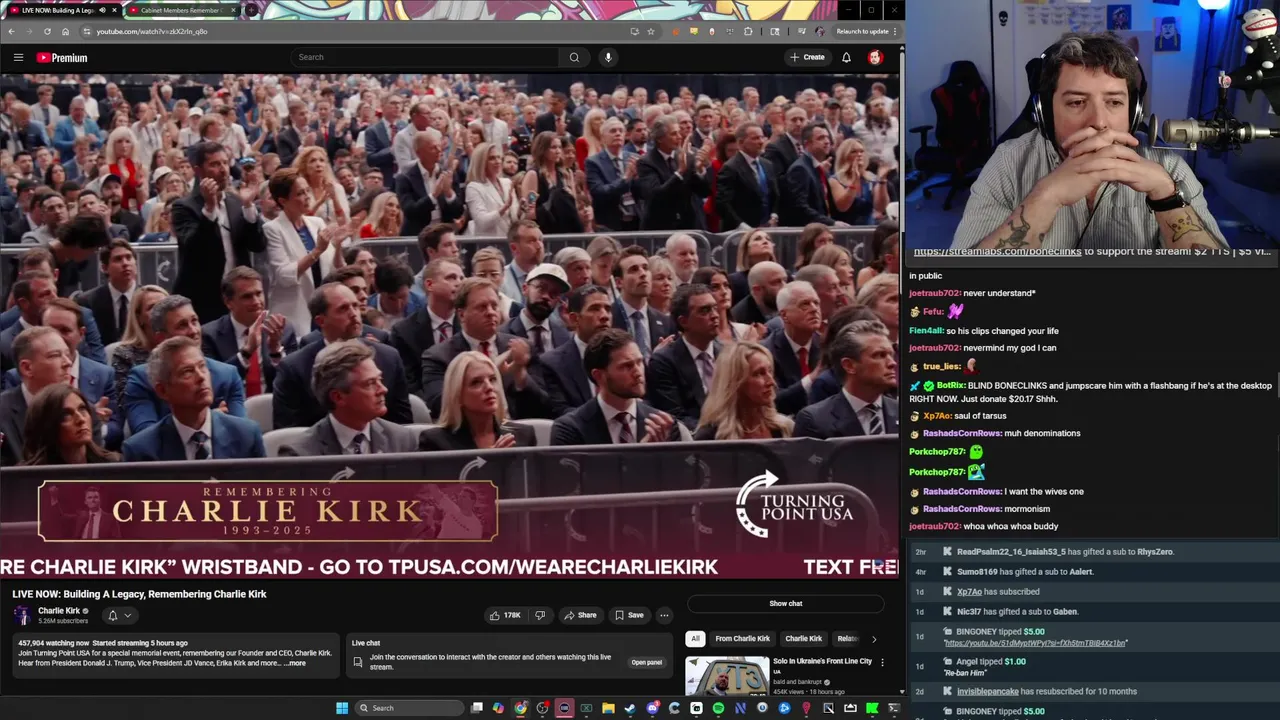Click "Sumo8169 has gifted a sub" event

click(1025, 571)
